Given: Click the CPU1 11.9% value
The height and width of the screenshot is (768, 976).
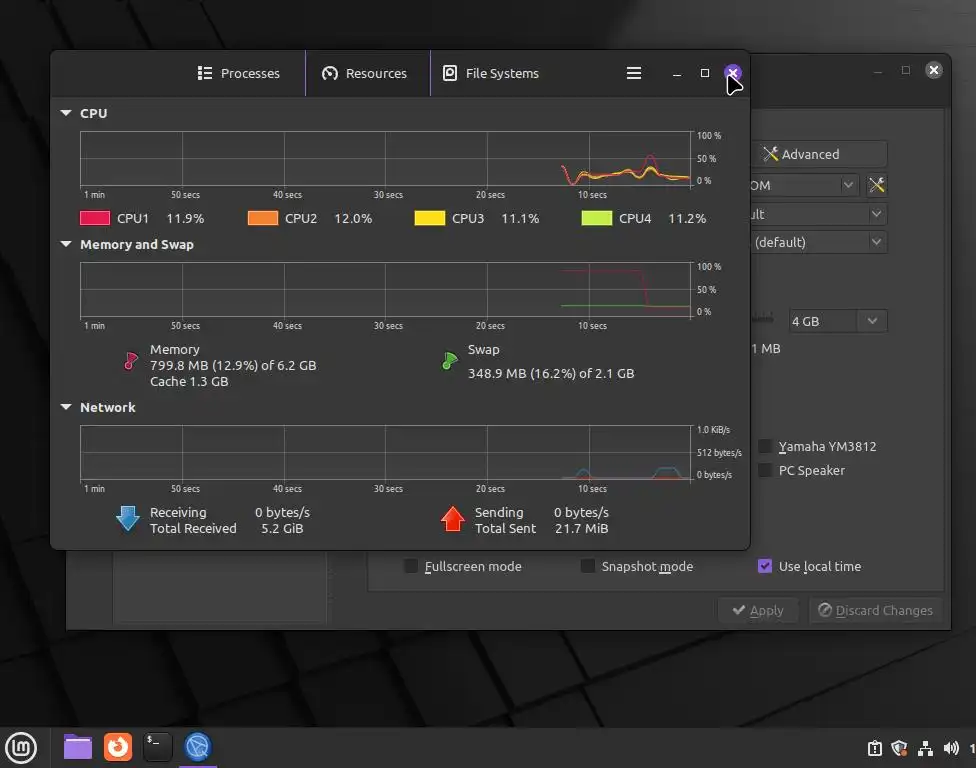Looking at the screenshot, I should [x=185, y=218].
